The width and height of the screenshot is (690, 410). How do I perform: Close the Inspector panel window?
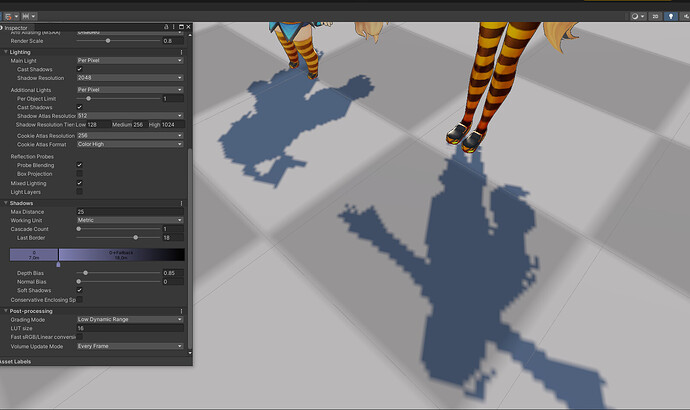point(188,27)
